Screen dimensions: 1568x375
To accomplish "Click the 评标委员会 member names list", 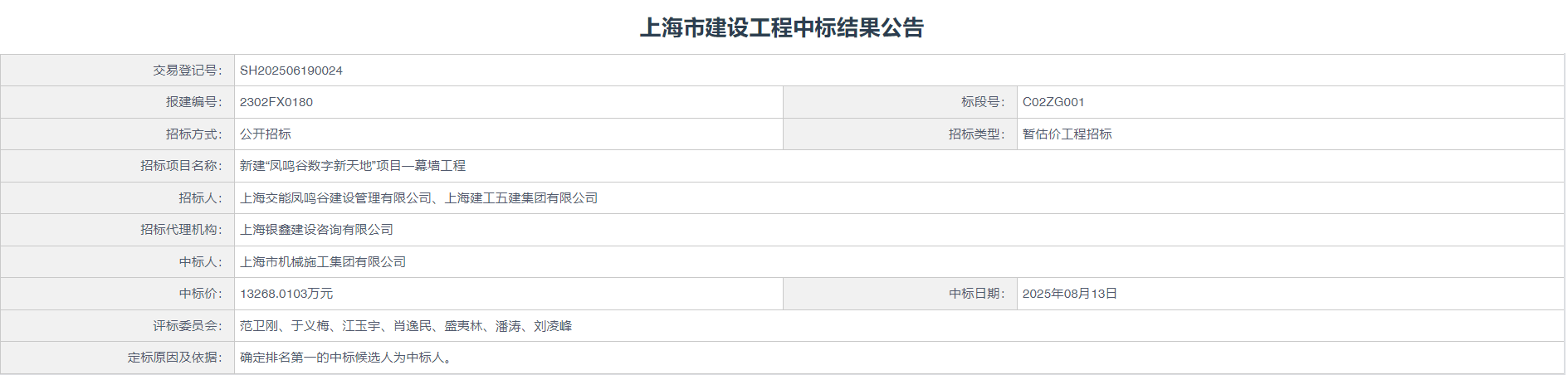I will tap(406, 326).
